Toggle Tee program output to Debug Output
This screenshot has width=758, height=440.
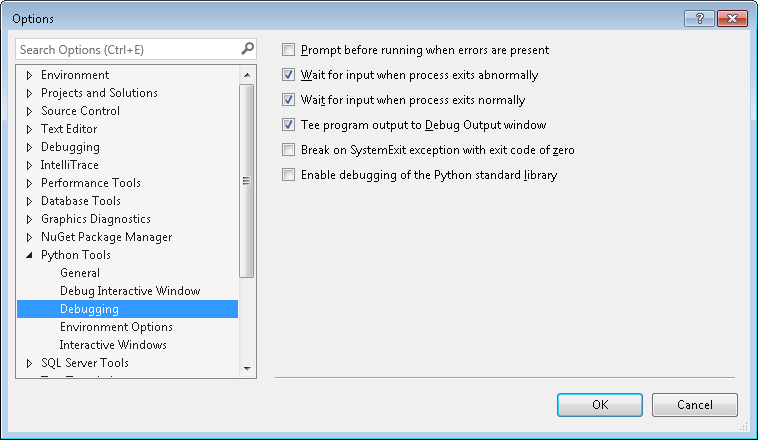(289, 125)
